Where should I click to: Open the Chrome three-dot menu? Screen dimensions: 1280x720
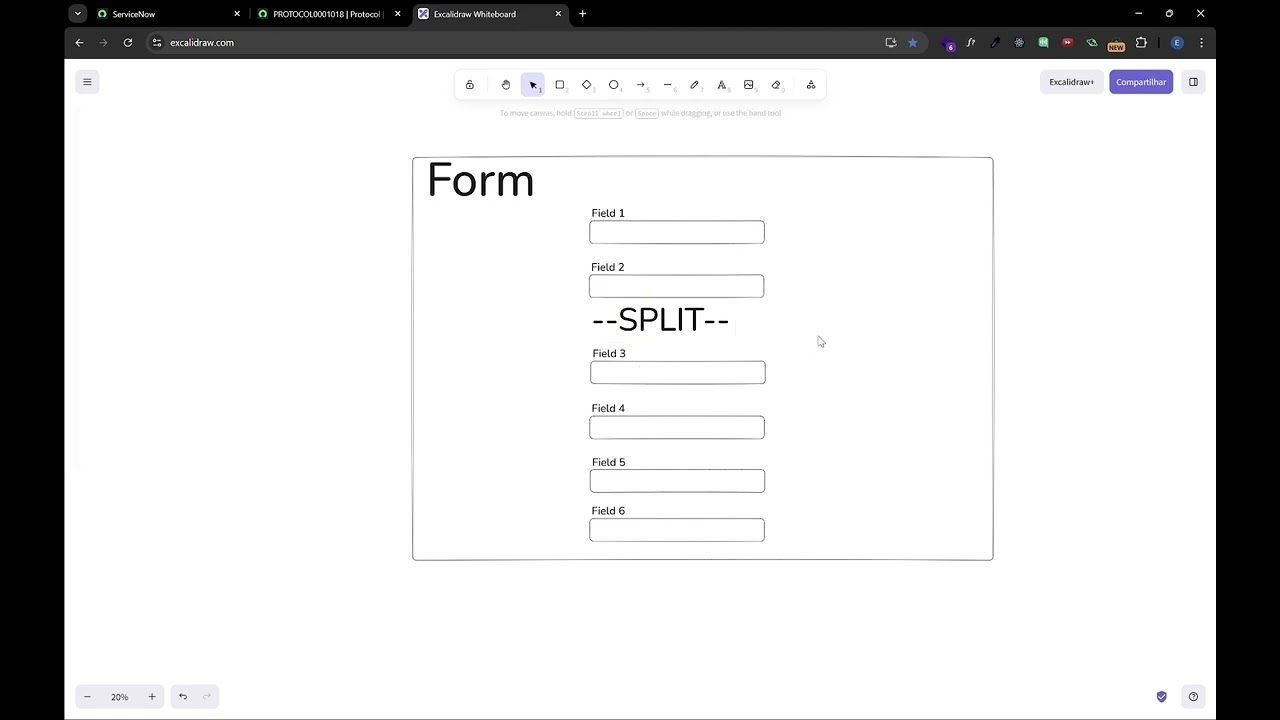(1201, 43)
